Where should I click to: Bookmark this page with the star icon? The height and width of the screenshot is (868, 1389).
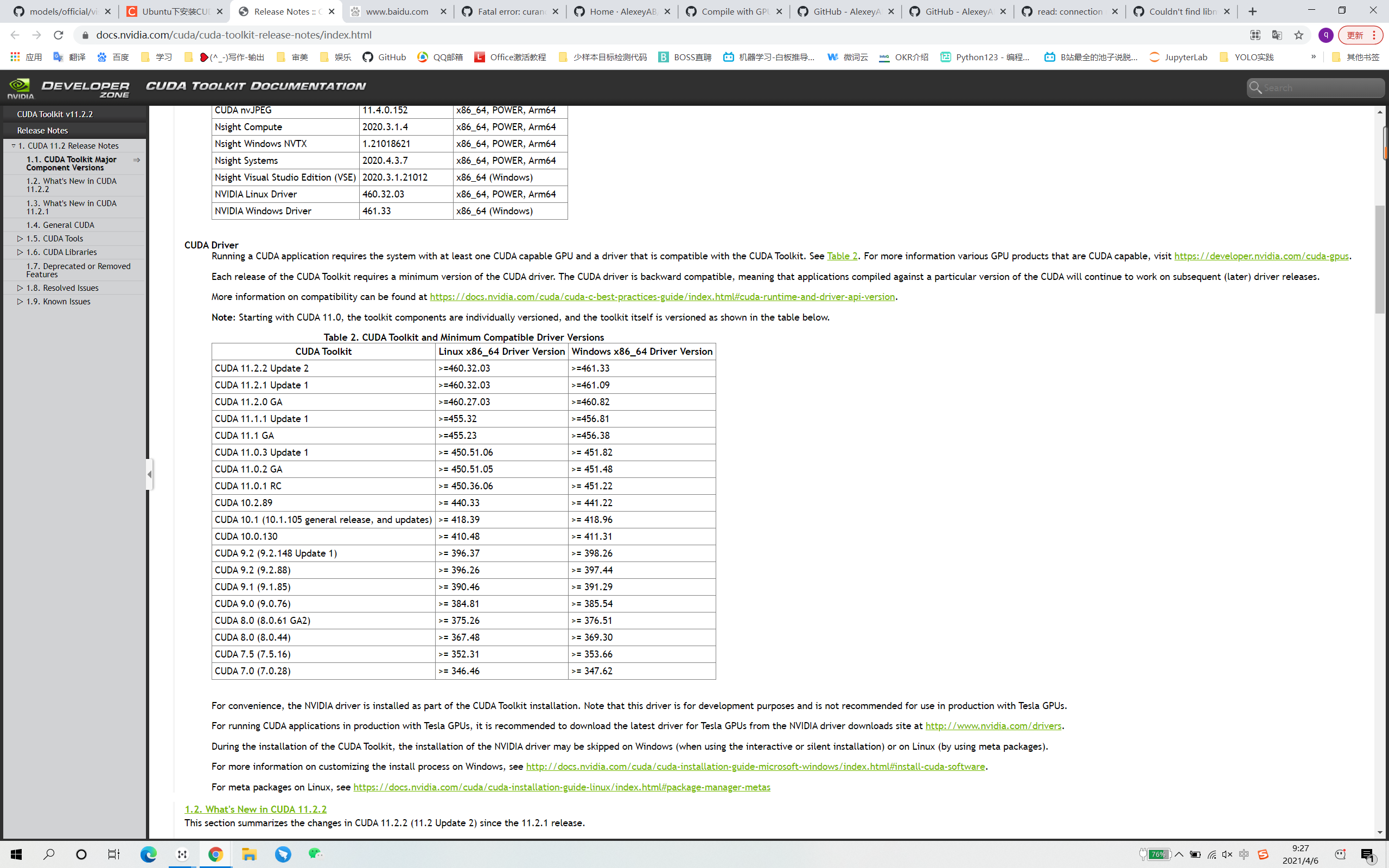(x=1298, y=35)
